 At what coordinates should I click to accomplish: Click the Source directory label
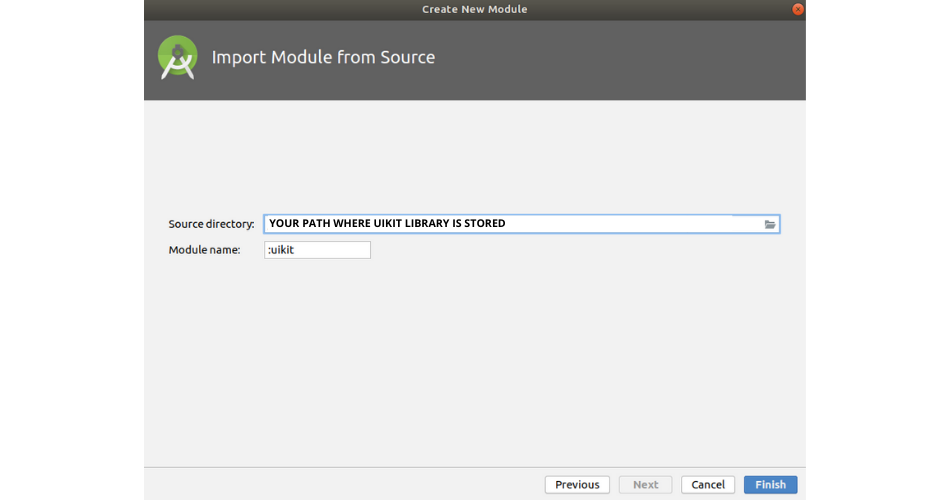(x=211, y=224)
